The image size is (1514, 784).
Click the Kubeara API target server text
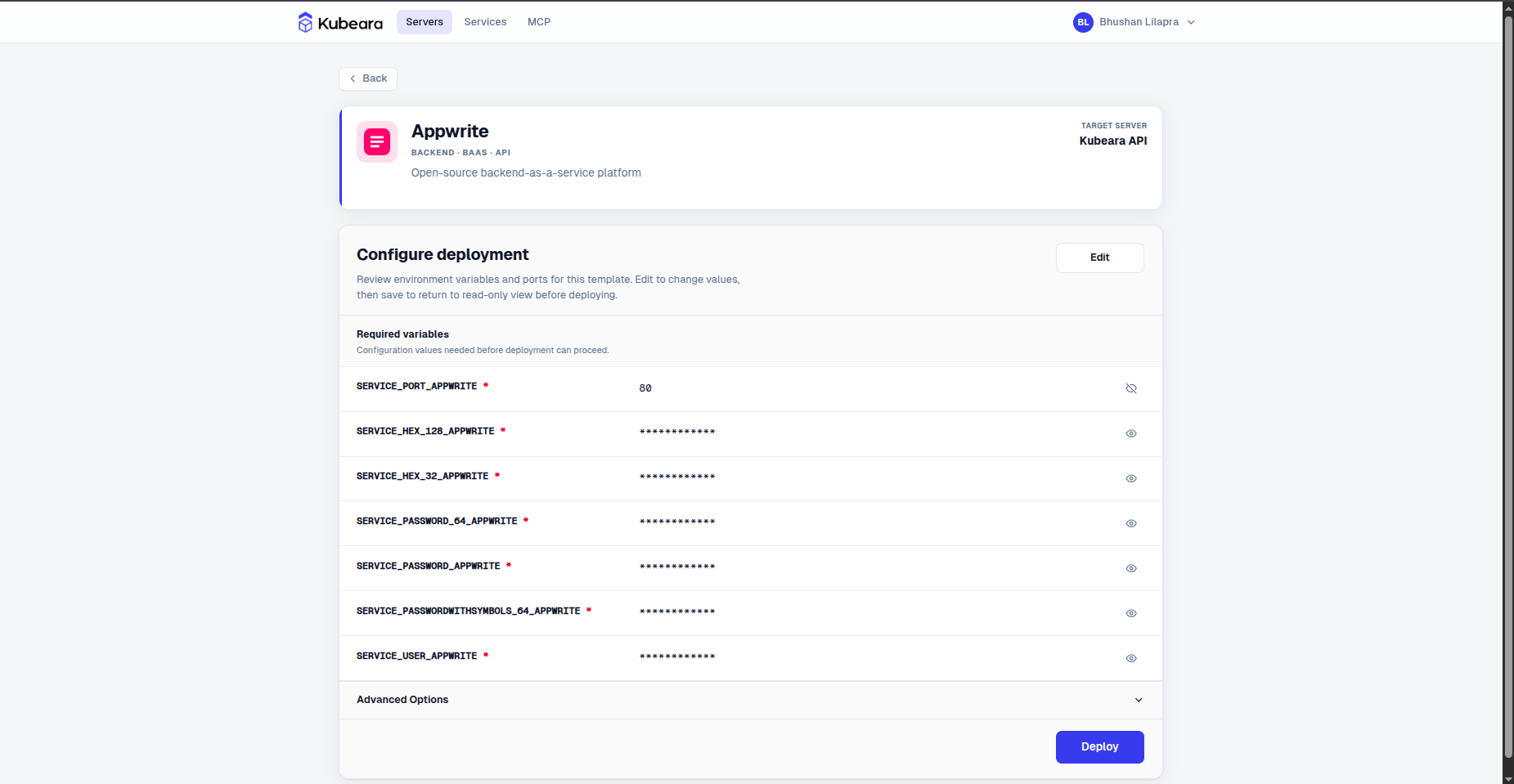(1113, 141)
